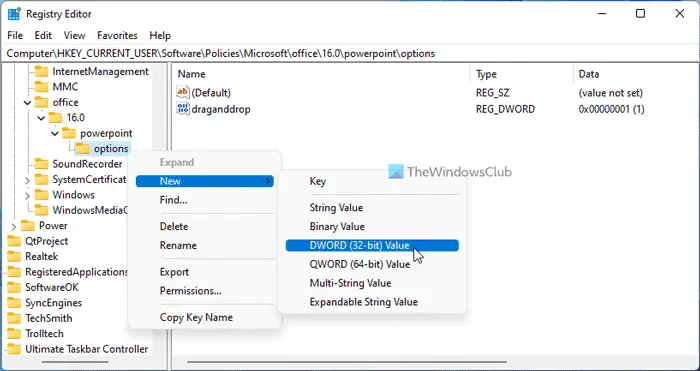Viewport: 700px width, 371px height.
Task: Click the TechSmith folder icon
Action: [x=14, y=318]
